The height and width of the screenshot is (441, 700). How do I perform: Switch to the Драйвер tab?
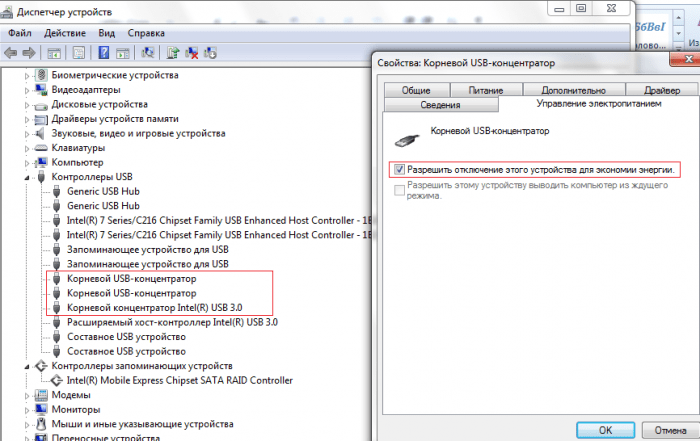pos(662,90)
